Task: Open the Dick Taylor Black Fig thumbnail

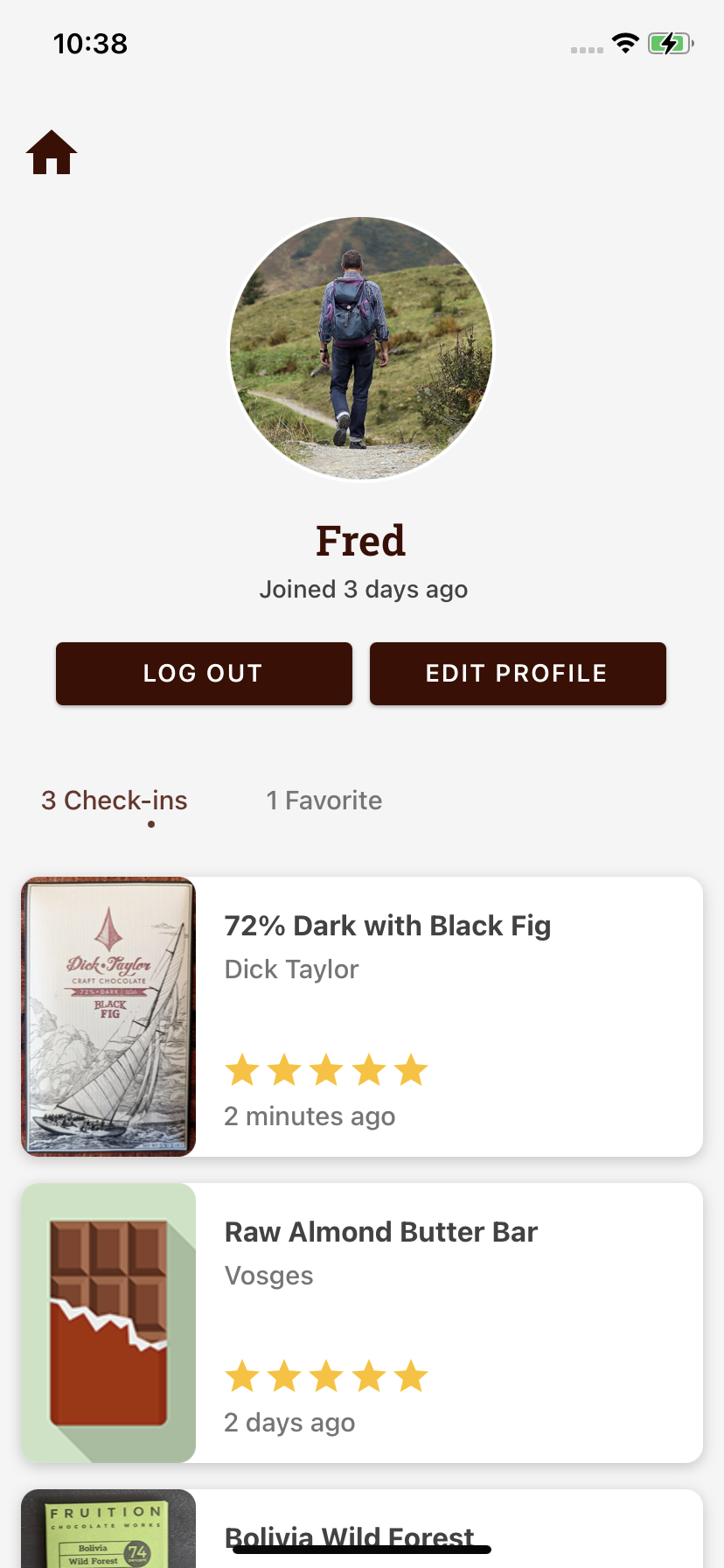Action: [108, 1017]
